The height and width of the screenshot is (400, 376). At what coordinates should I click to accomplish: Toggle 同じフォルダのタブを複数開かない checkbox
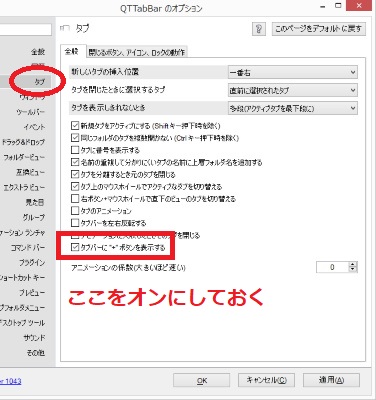tap(75, 138)
